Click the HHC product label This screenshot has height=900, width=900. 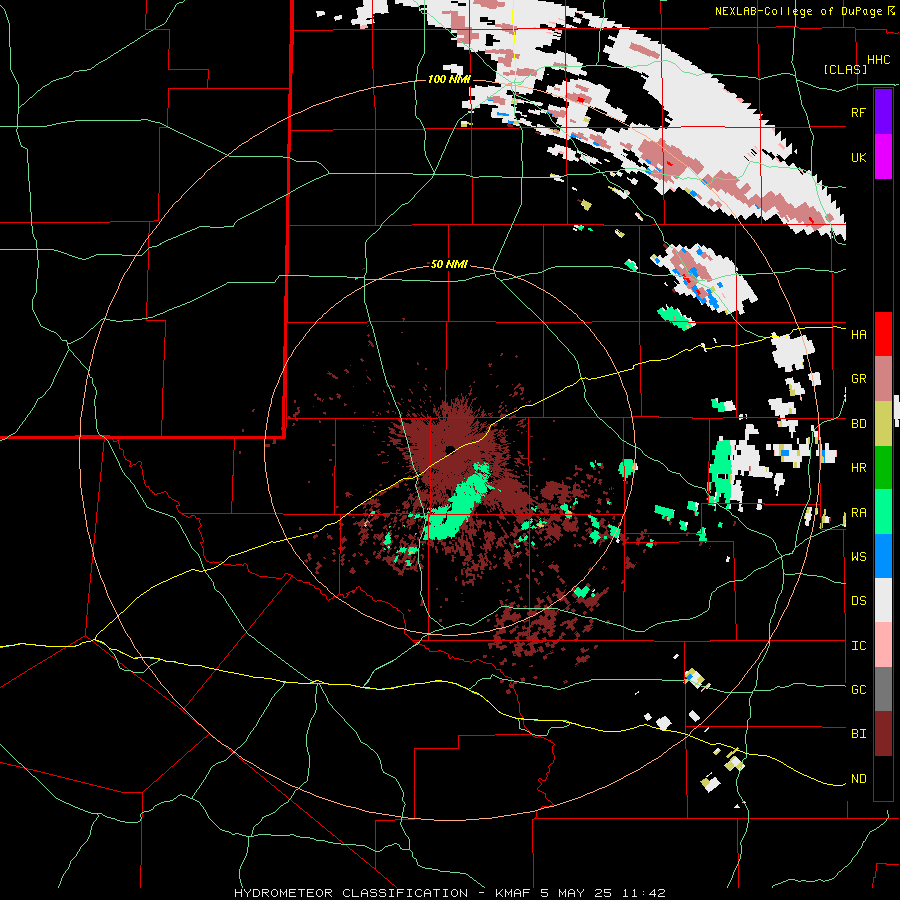click(878, 60)
